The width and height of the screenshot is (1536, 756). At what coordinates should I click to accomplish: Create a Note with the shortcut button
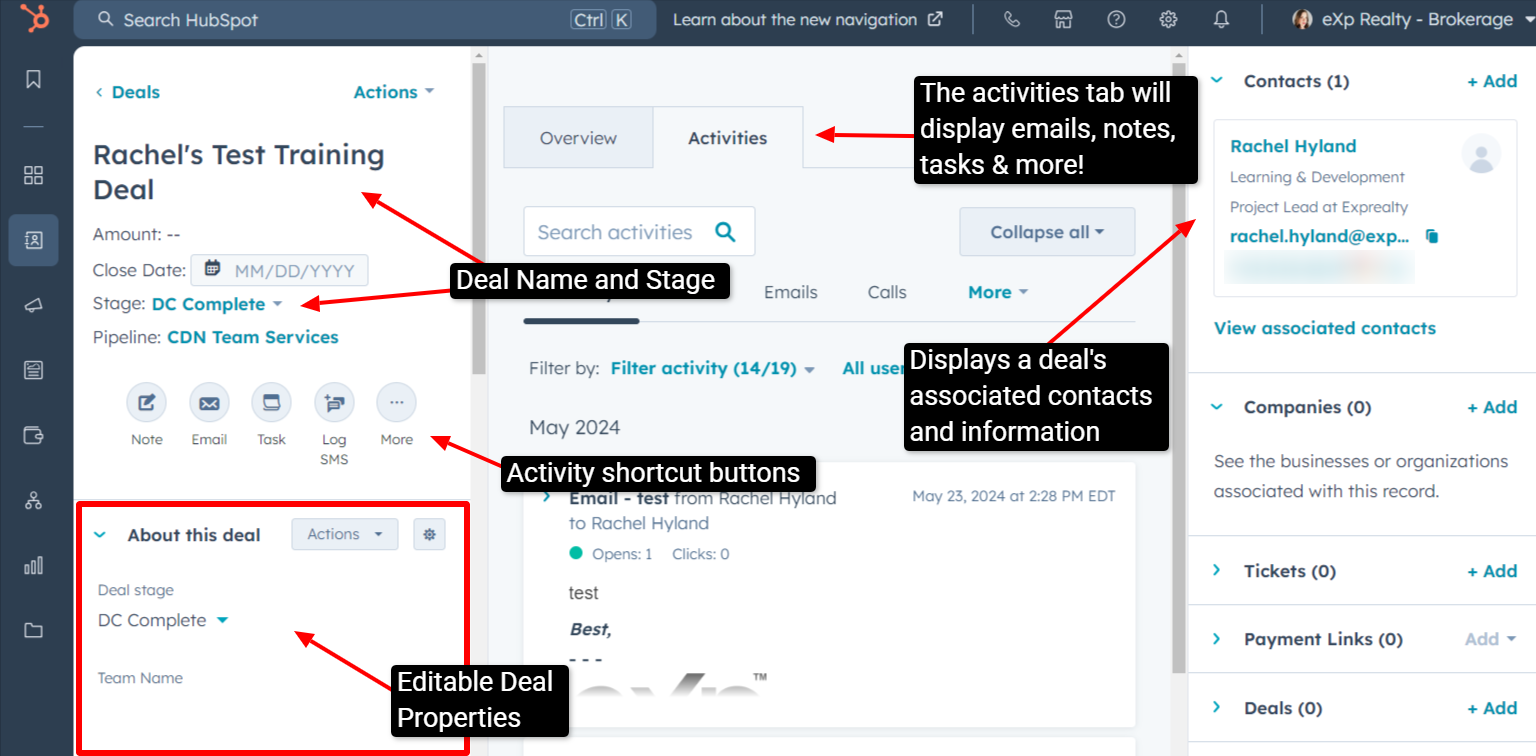coord(146,403)
